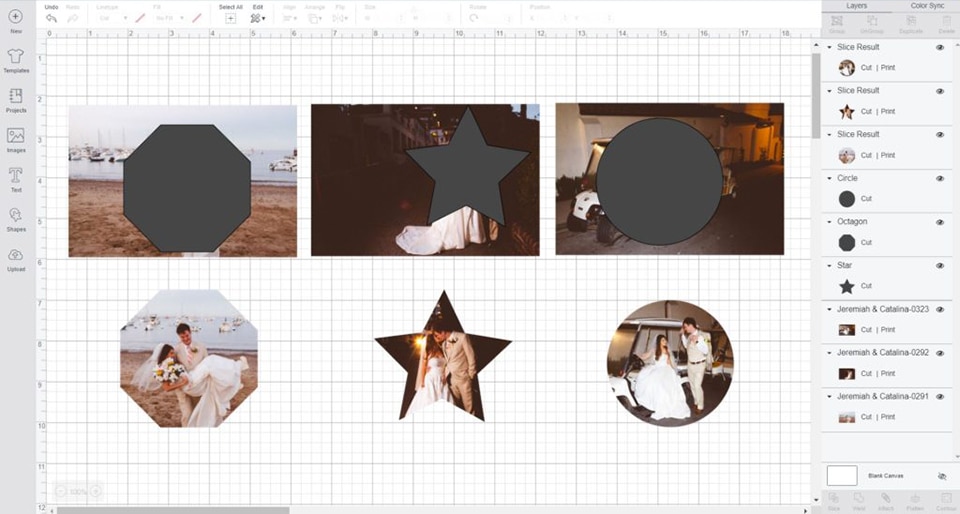960x514 pixels.
Task: Open the Arrange dropdown
Action: point(315,18)
